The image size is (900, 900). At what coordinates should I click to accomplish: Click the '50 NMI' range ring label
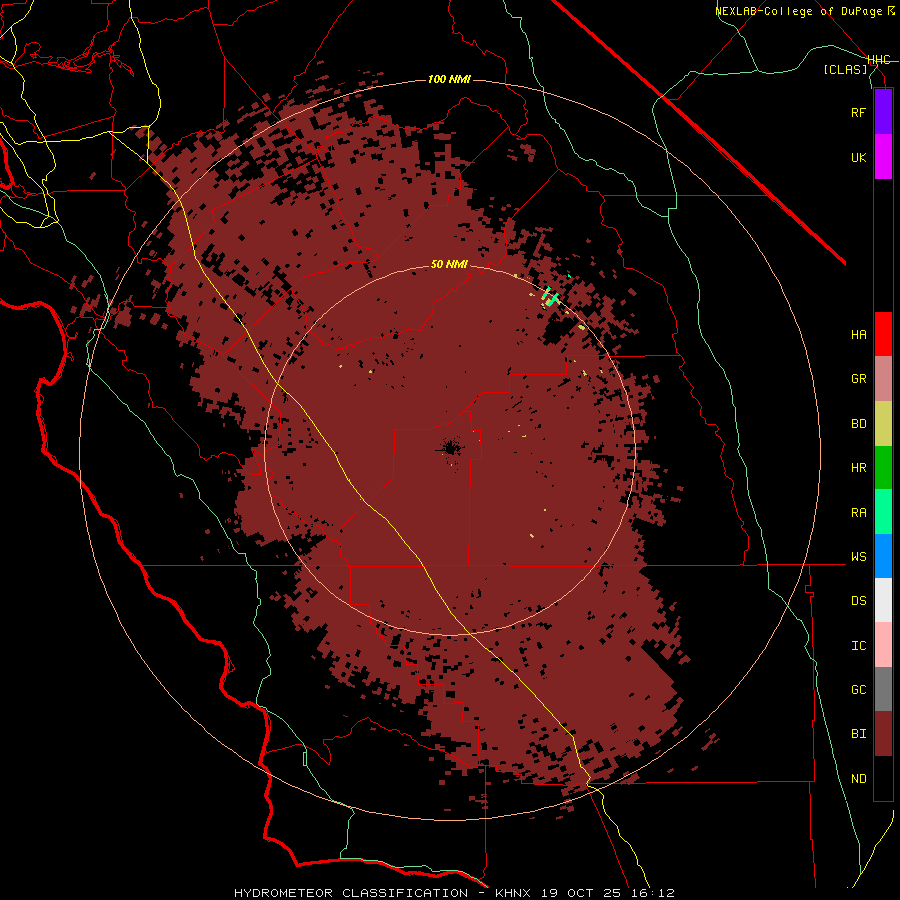[449, 264]
